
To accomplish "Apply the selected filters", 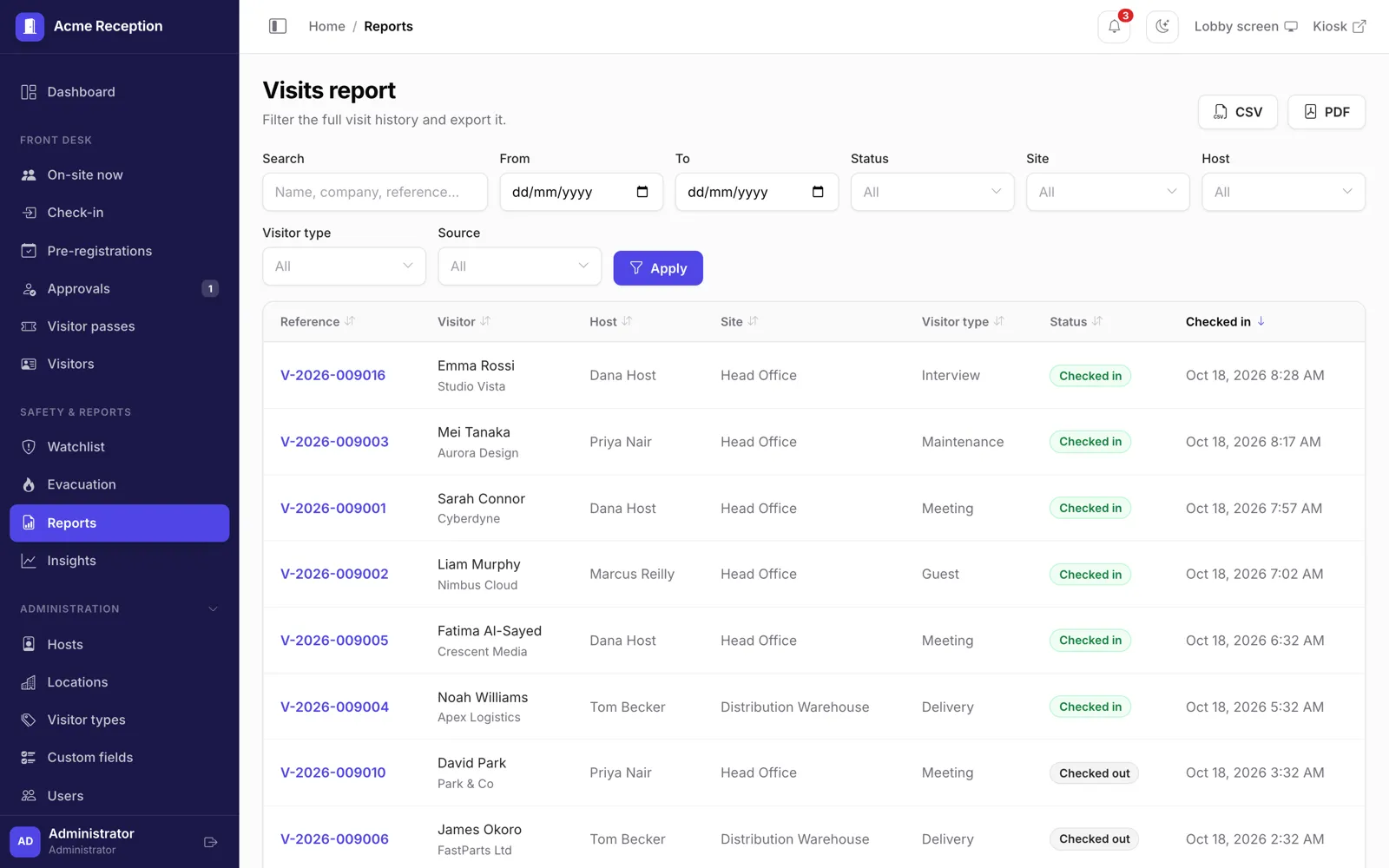I will pos(658,268).
